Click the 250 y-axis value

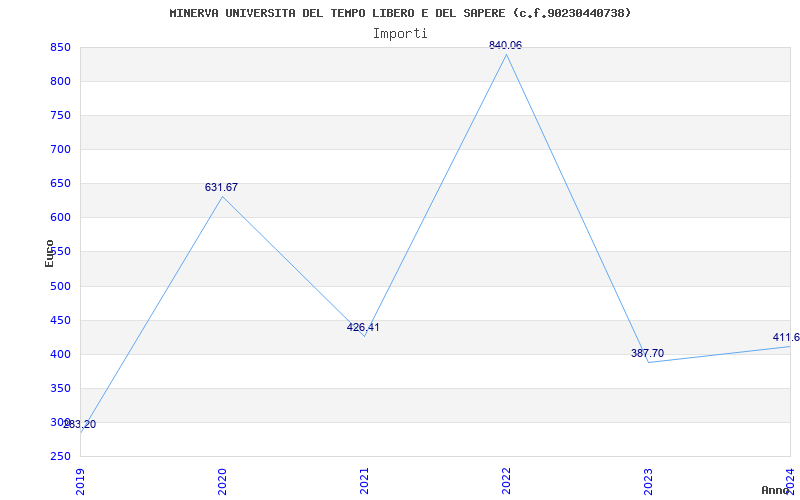pyautogui.click(x=60, y=457)
